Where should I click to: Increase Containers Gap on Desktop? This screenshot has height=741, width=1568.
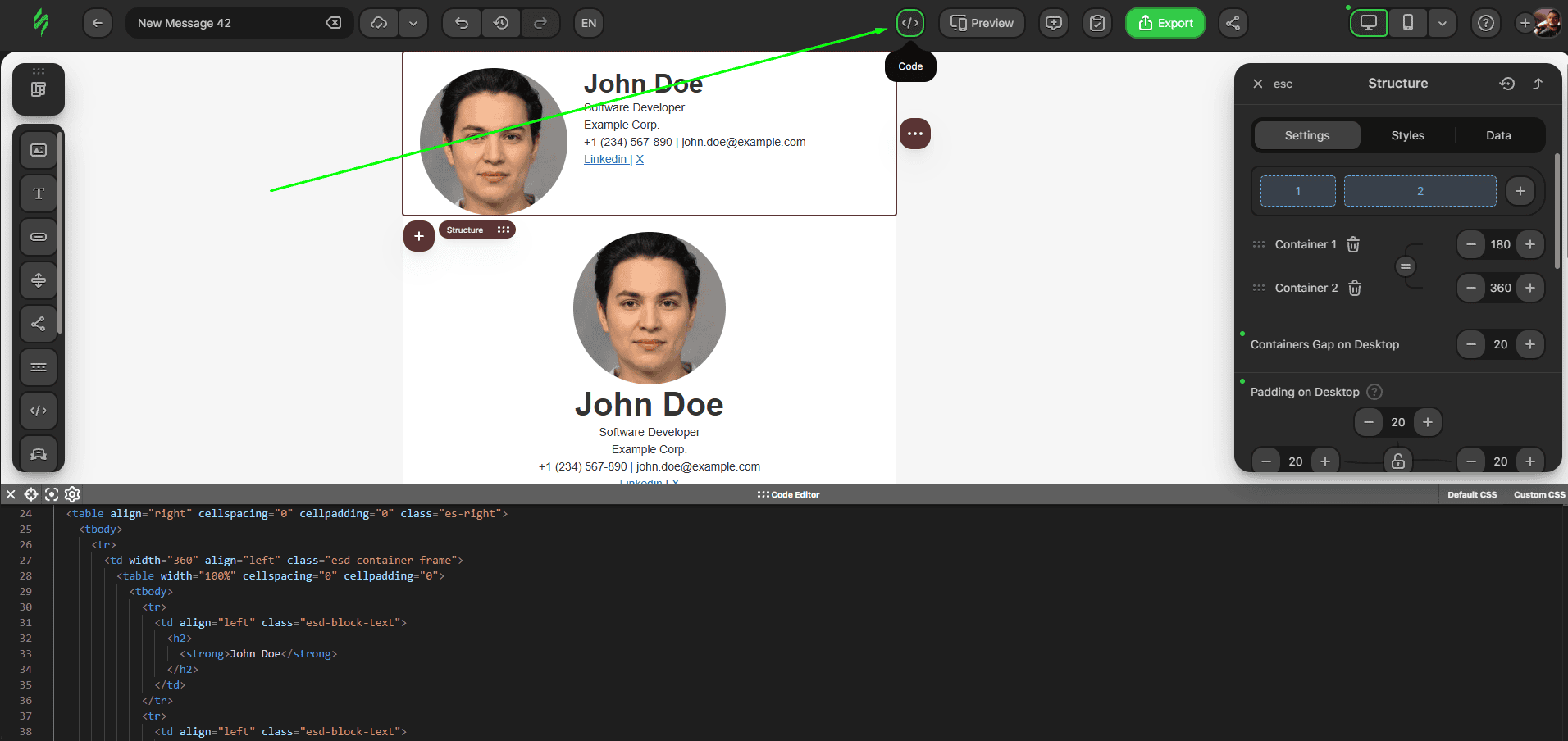[x=1530, y=344]
